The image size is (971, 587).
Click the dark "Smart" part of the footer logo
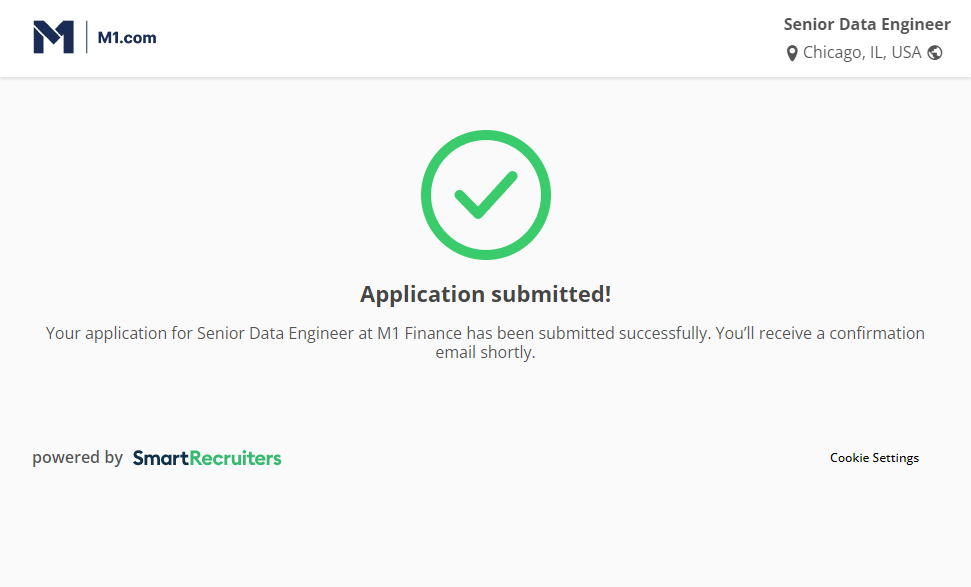pos(160,458)
